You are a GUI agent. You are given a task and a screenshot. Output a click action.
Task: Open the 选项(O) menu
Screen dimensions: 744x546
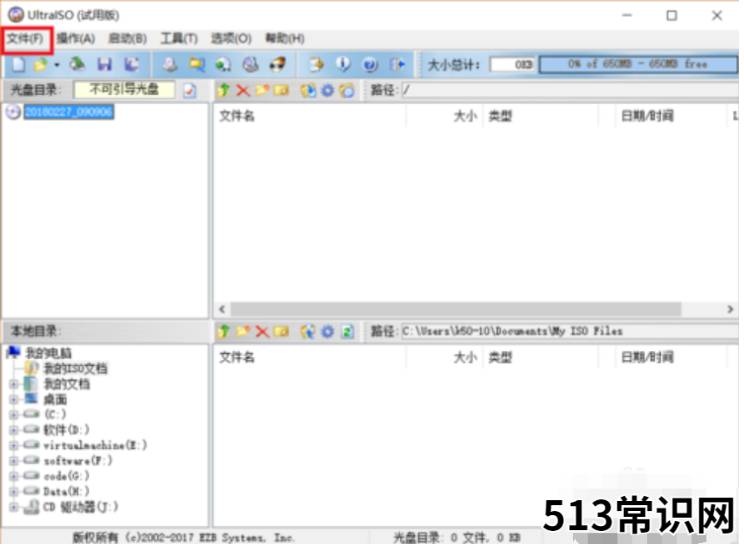[x=231, y=38]
